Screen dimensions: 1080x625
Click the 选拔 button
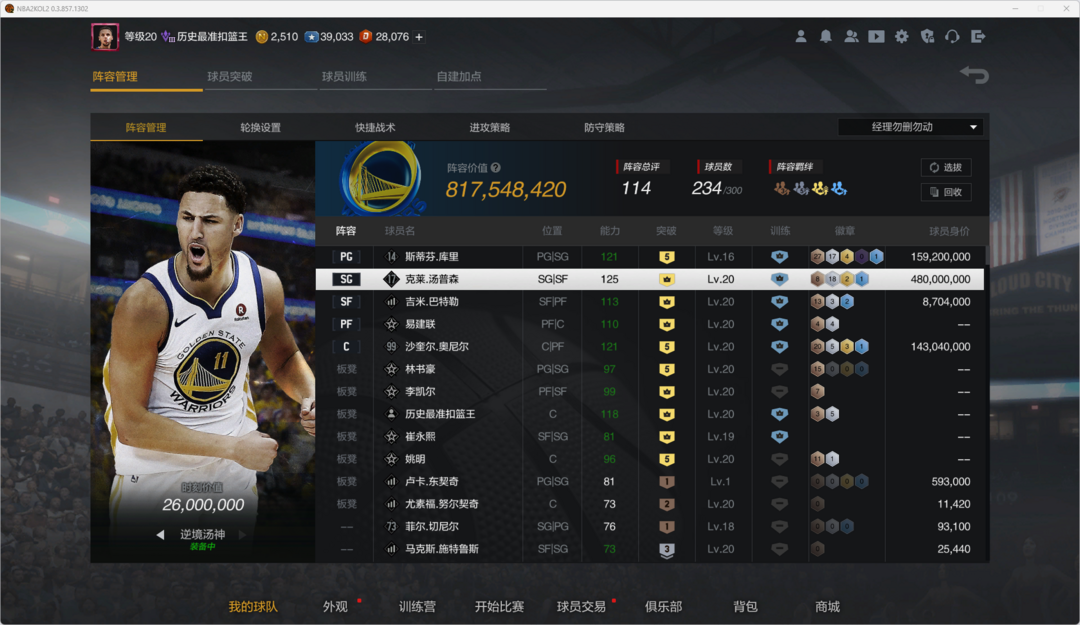click(946, 168)
